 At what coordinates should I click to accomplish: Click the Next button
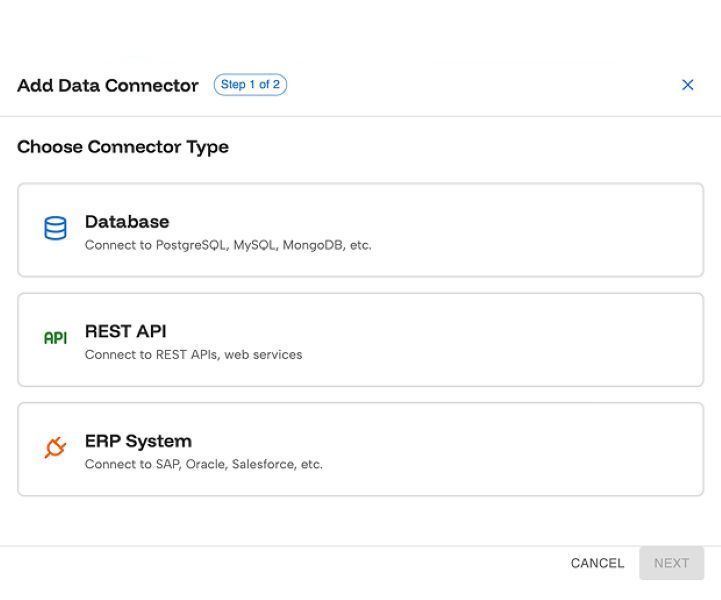pos(671,563)
